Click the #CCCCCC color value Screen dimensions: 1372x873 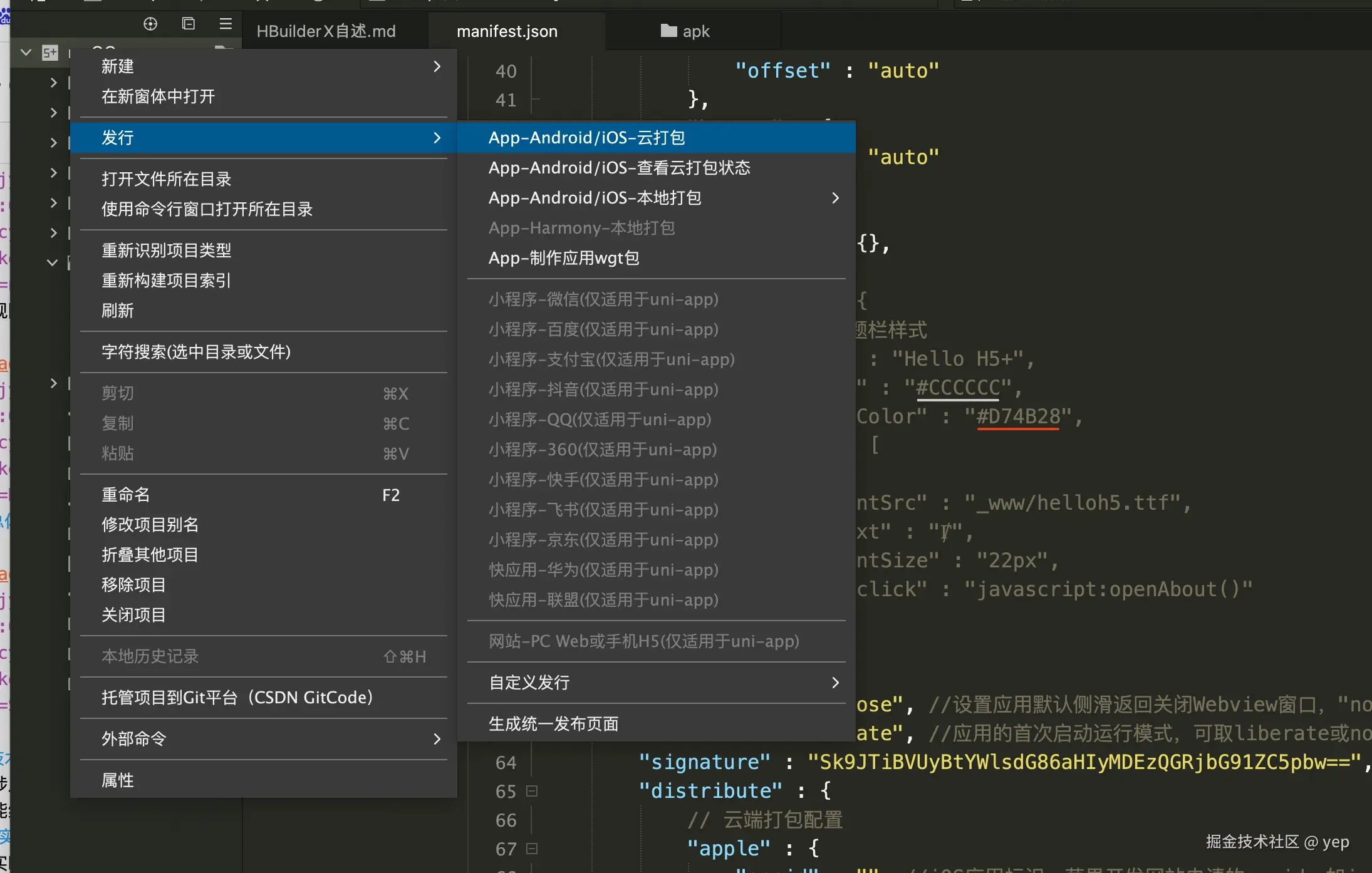pos(957,388)
